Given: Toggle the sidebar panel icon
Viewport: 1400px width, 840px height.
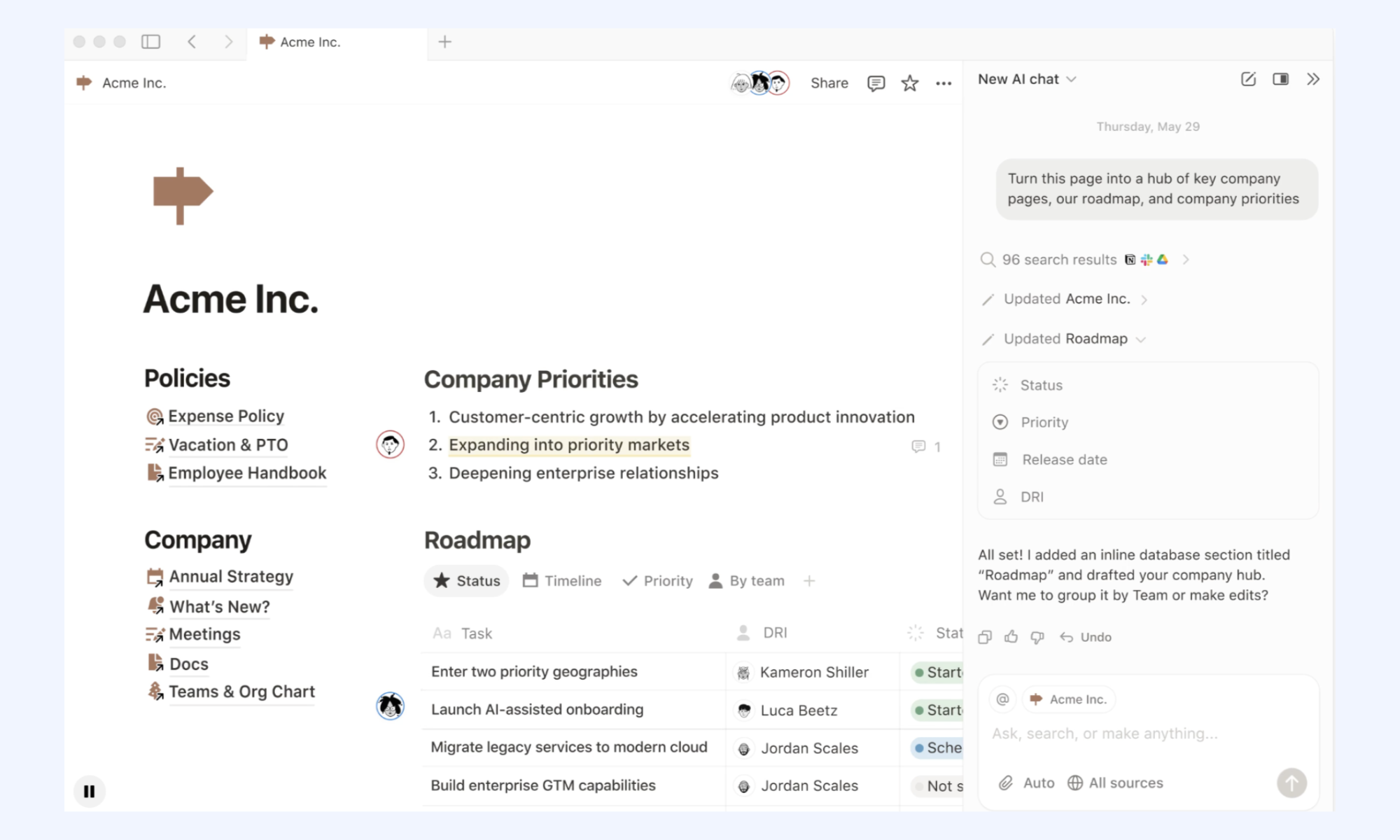Looking at the screenshot, I should (x=150, y=42).
